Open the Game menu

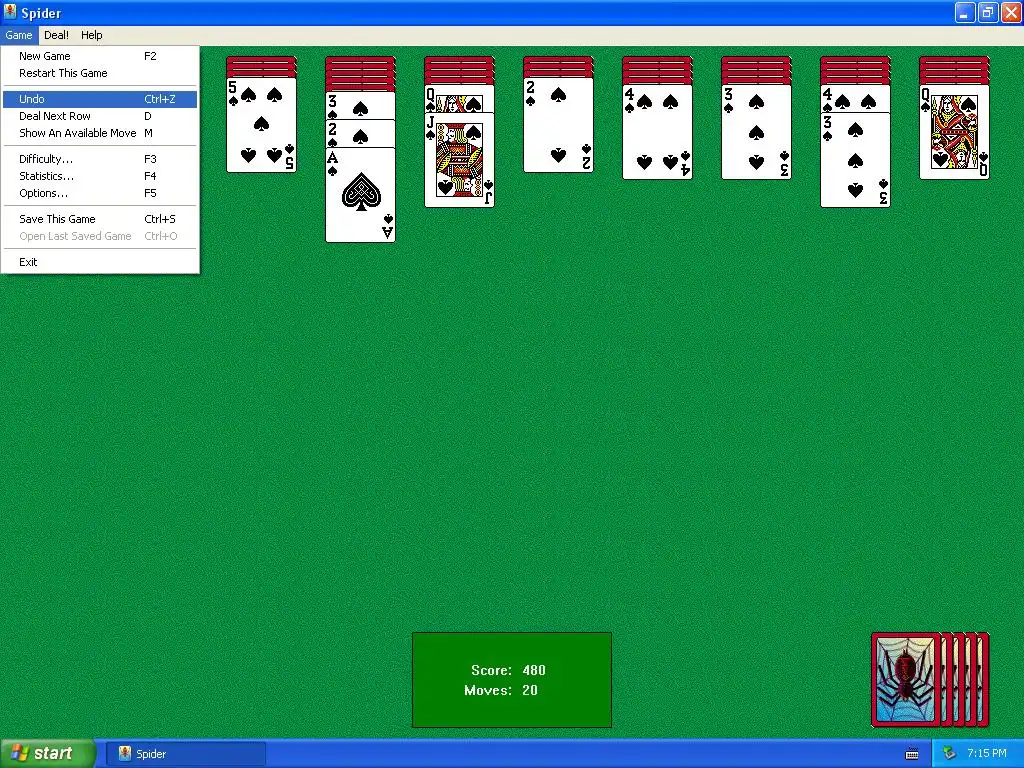19,35
